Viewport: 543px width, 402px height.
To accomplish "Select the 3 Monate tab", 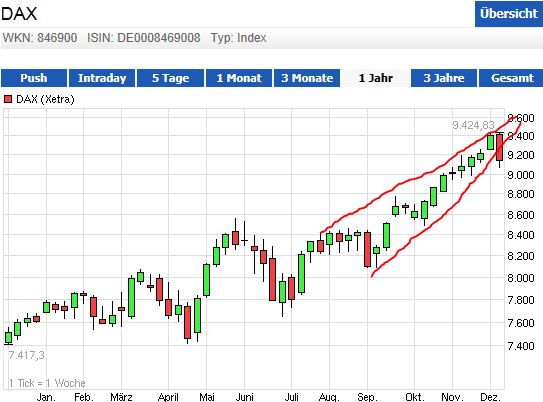I will pyautogui.click(x=307, y=78).
